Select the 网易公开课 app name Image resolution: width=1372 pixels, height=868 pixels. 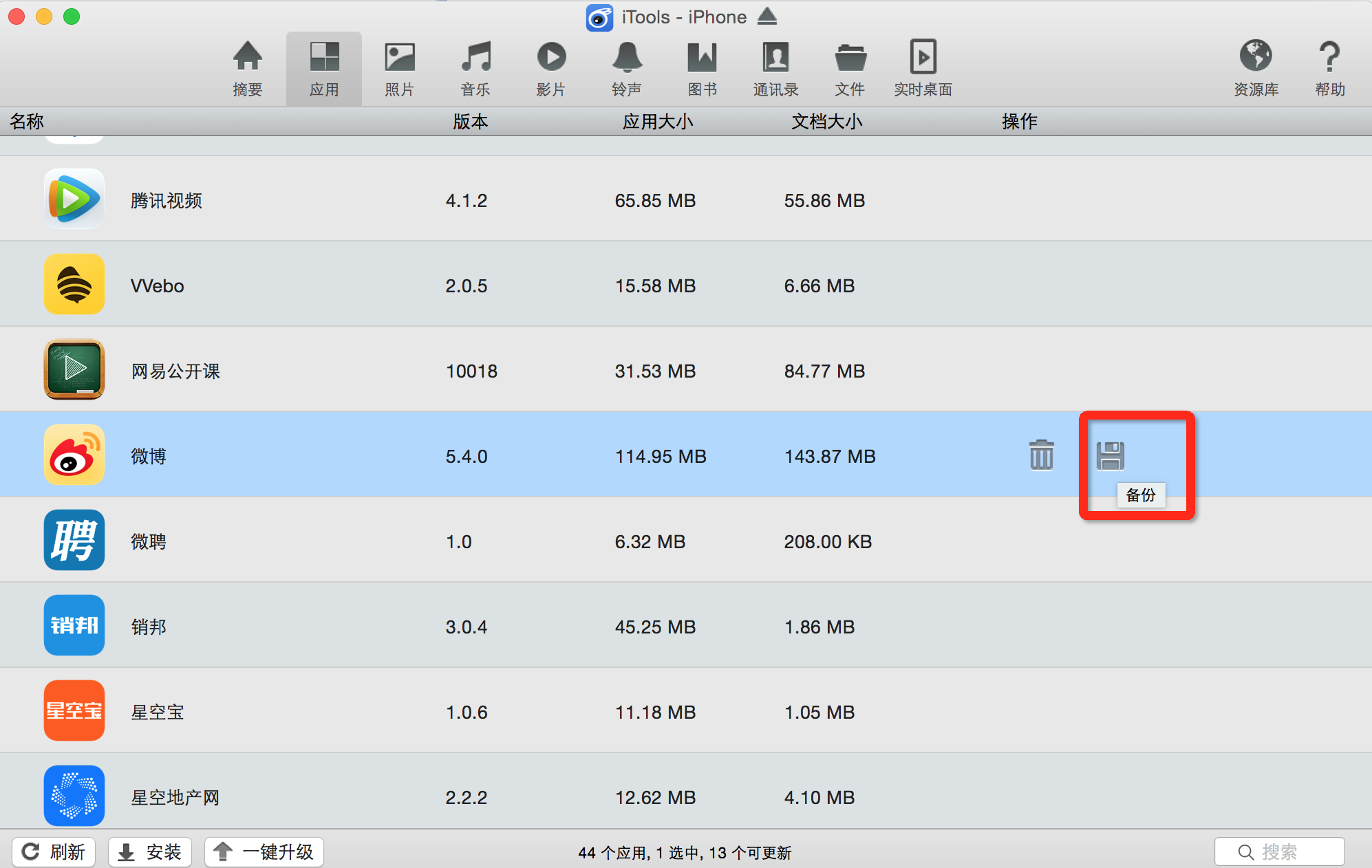[175, 371]
